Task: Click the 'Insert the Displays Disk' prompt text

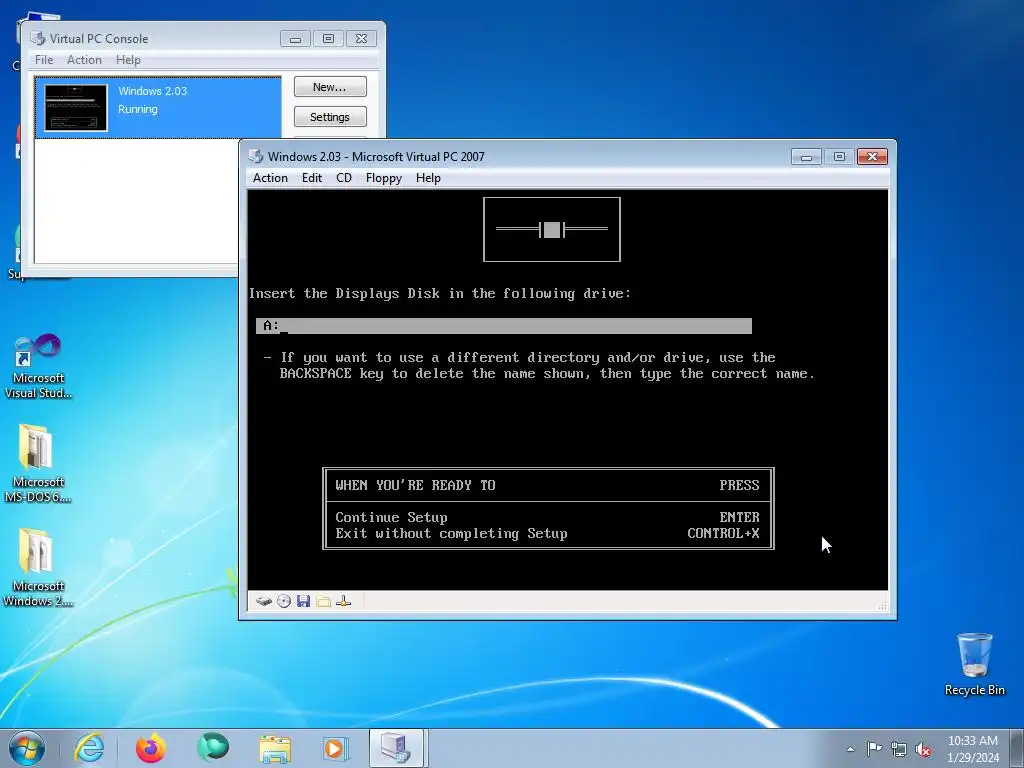Action: 440,293
